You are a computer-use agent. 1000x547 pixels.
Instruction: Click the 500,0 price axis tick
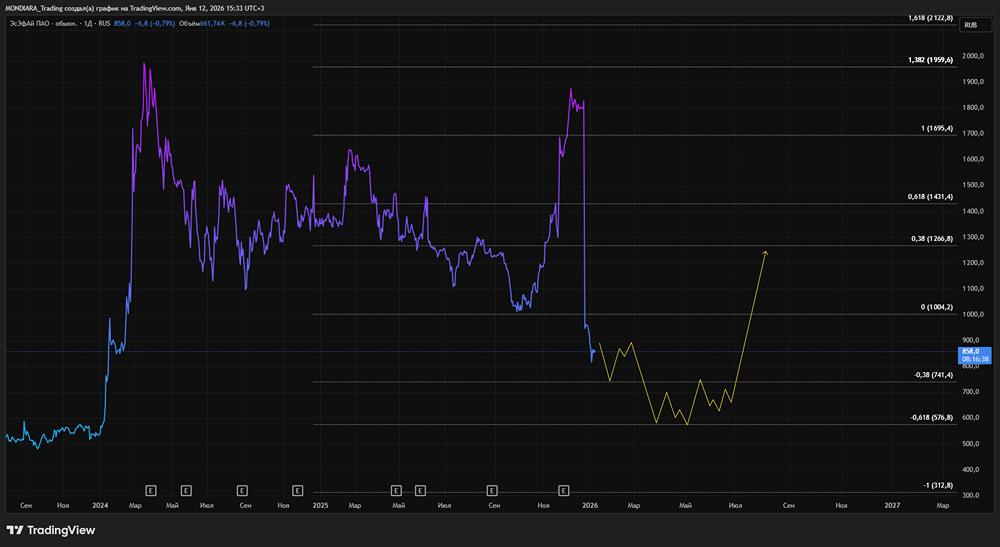click(x=973, y=444)
